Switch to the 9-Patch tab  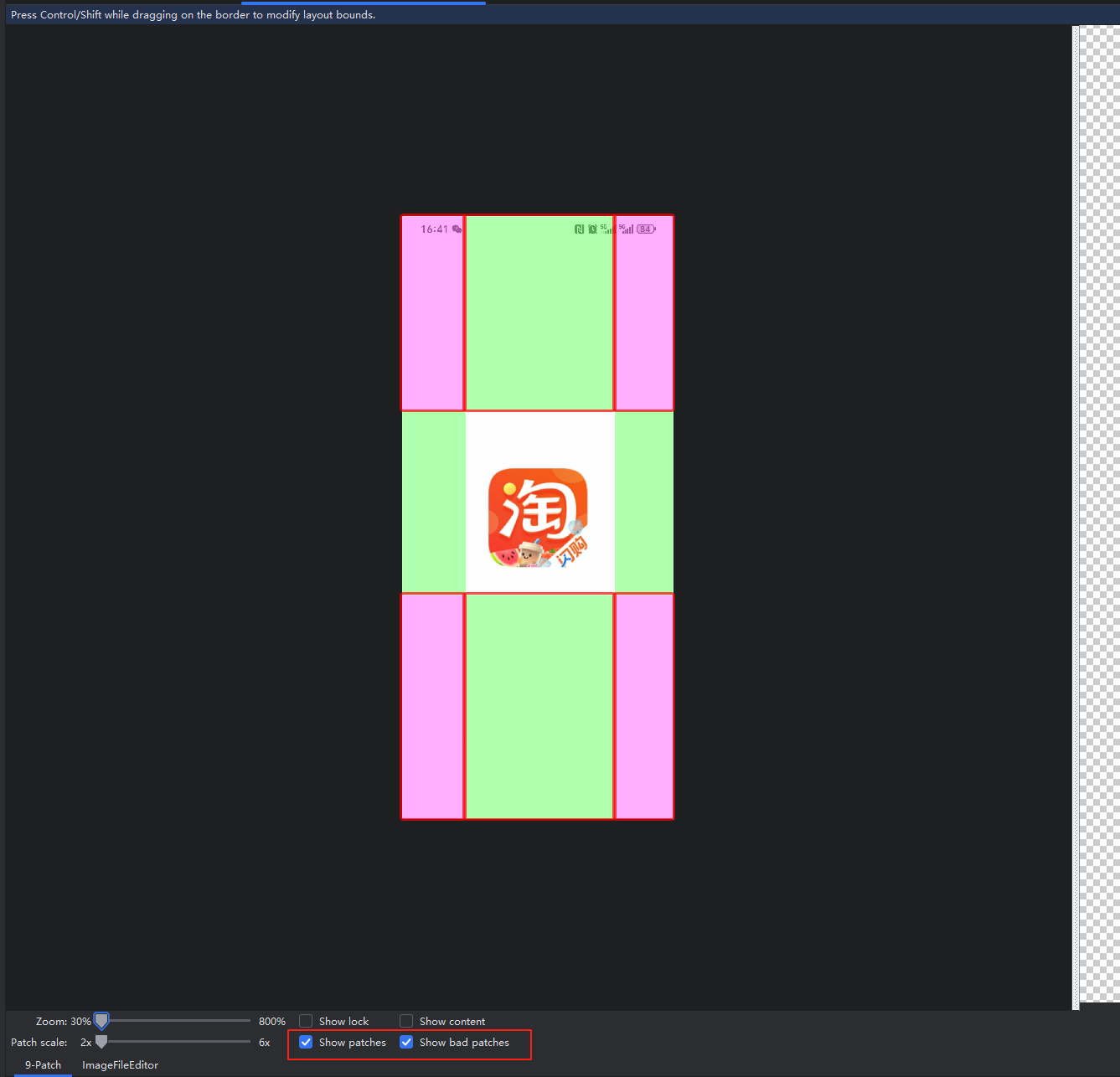43,1065
